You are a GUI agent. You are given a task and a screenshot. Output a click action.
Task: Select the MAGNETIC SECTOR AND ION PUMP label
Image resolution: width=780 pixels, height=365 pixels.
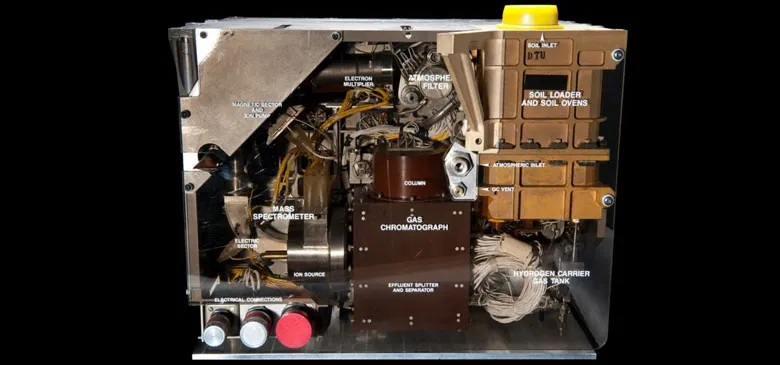(257, 110)
